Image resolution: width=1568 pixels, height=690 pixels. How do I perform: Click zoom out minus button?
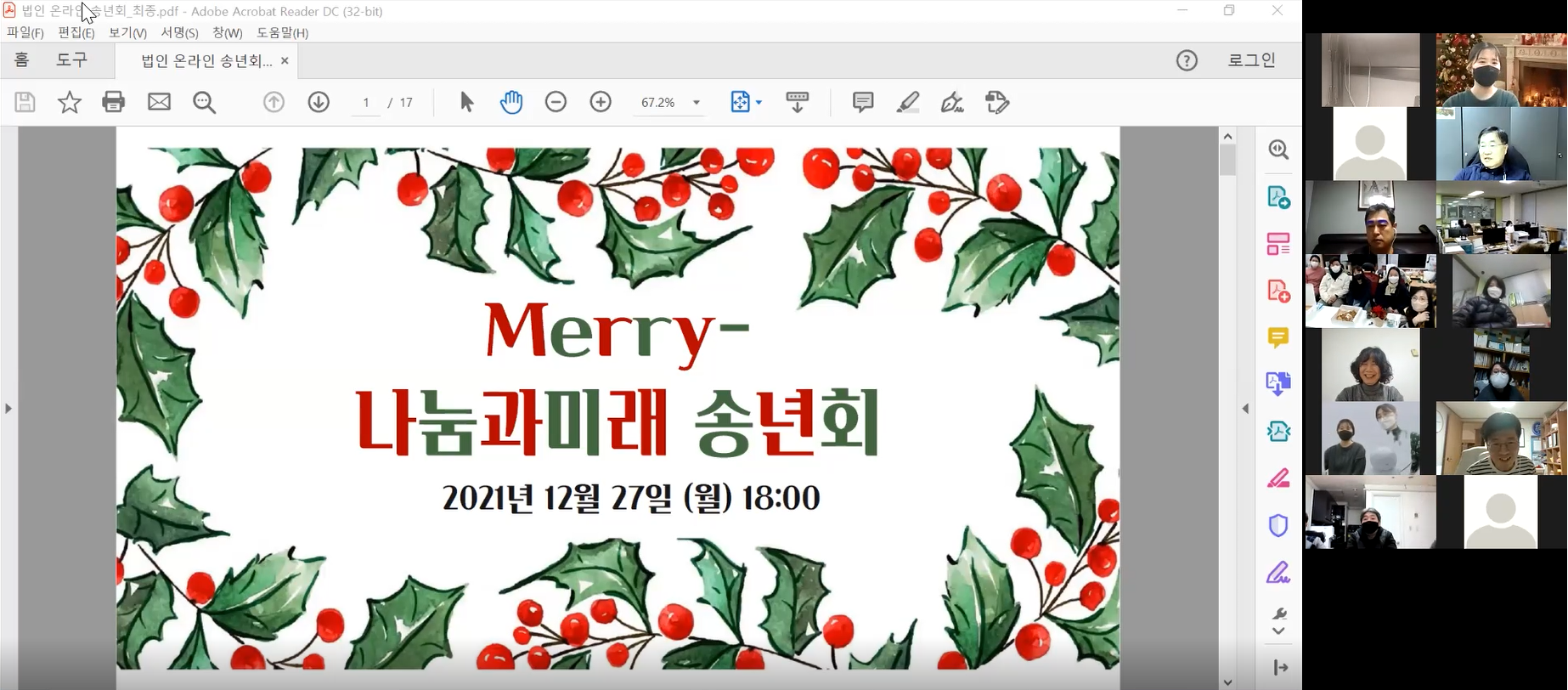click(556, 102)
